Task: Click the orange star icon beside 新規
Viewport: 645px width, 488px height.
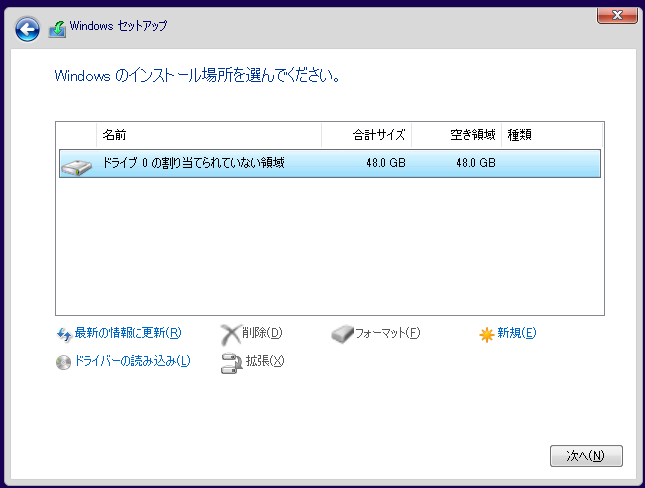Action: tap(487, 334)
